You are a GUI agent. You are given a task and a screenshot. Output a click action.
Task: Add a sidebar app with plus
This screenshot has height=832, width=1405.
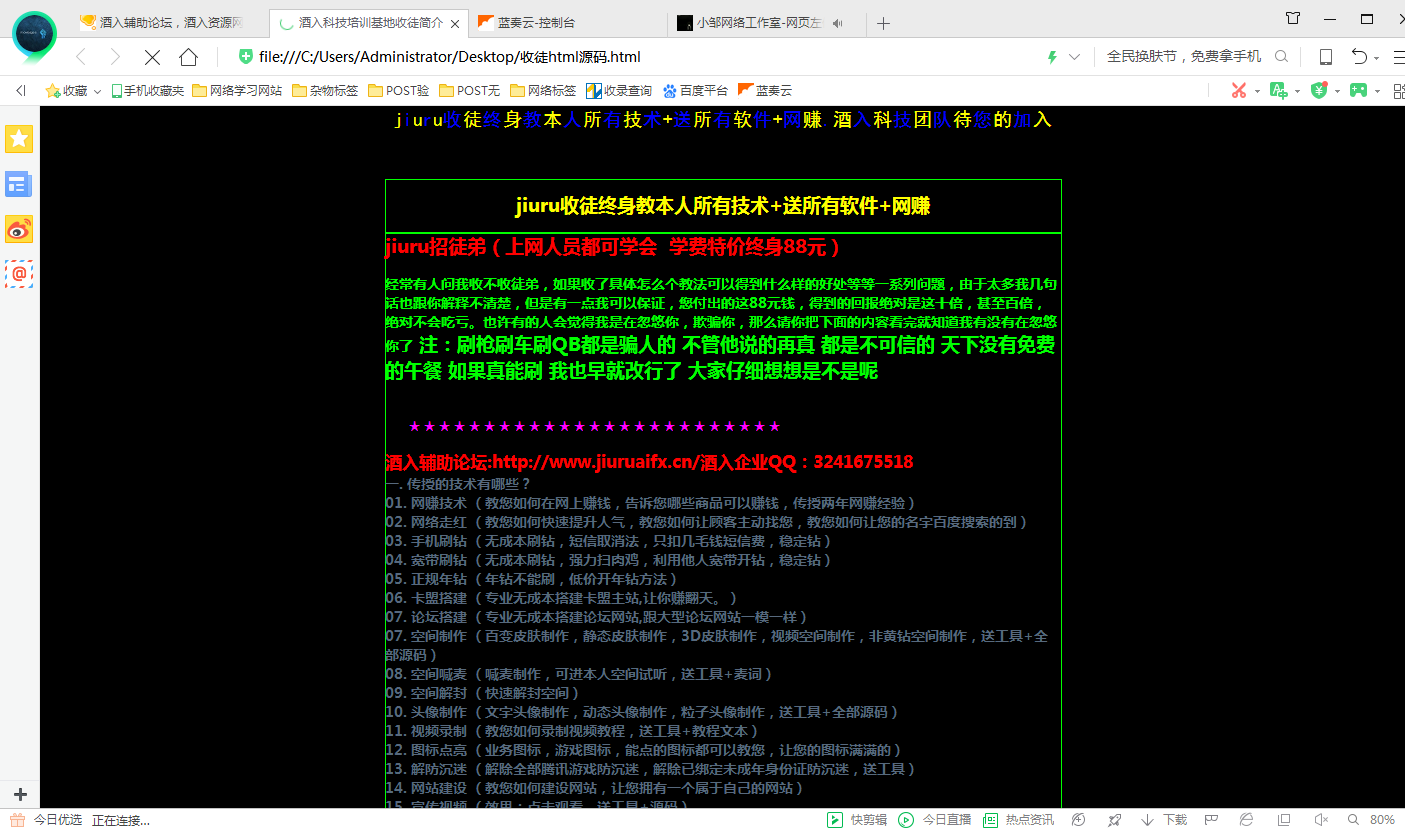(20, 795)
